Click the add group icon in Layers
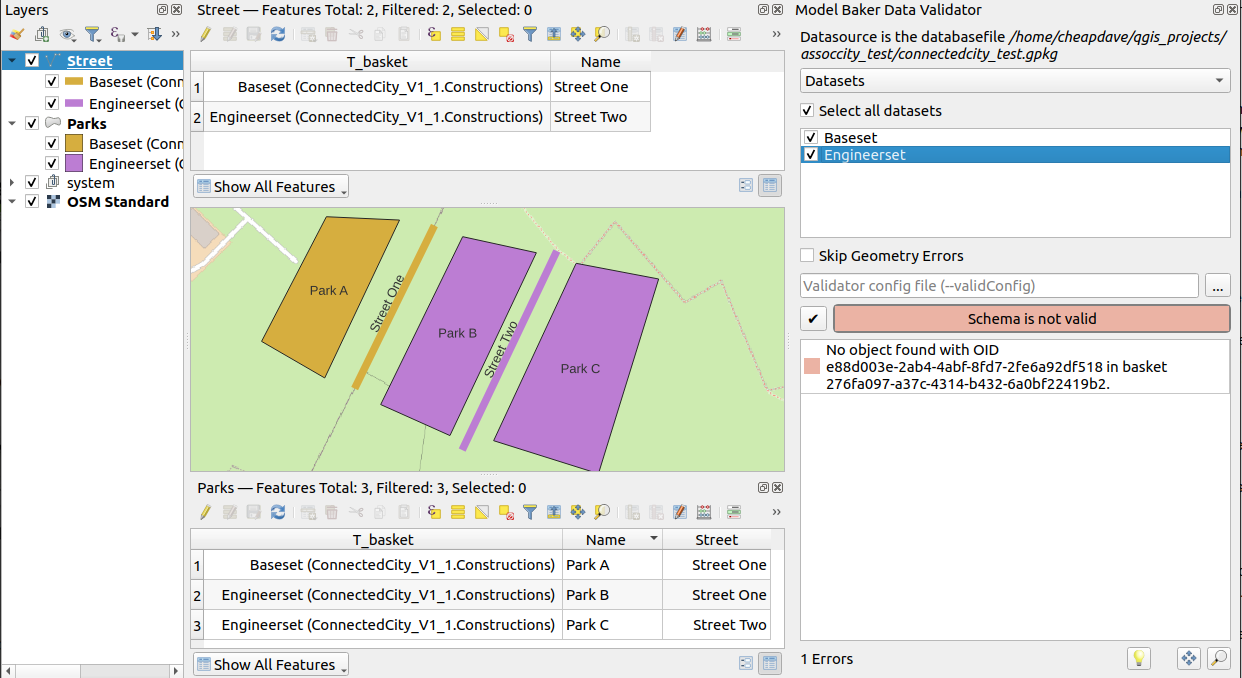 point(42,34)
